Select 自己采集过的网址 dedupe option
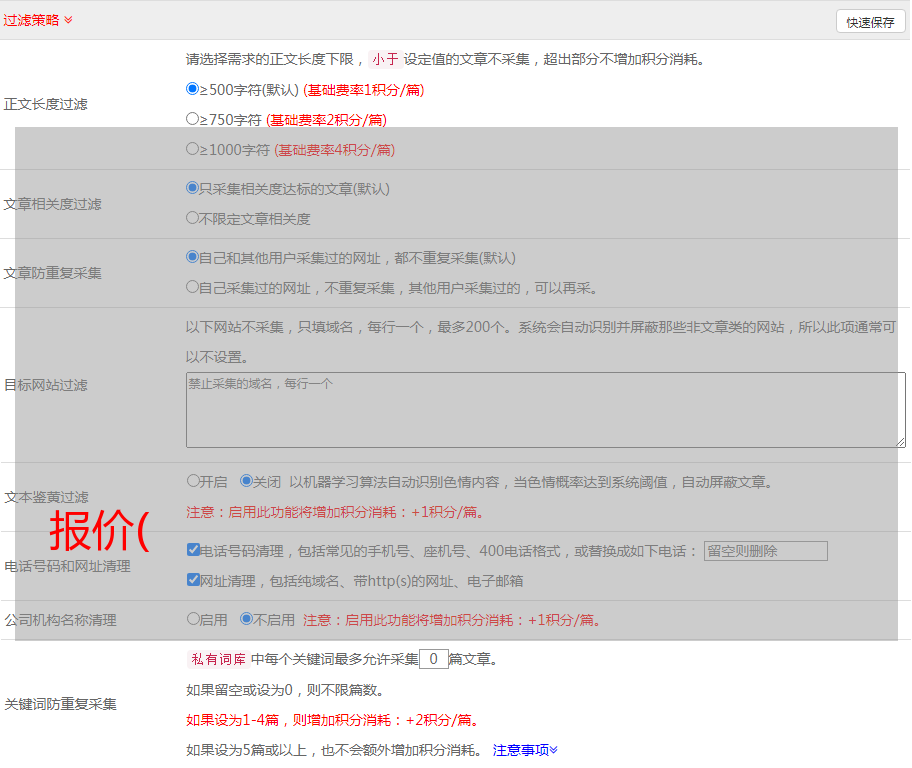The height and width of the screenshot is (768, 912). (193, 287)
